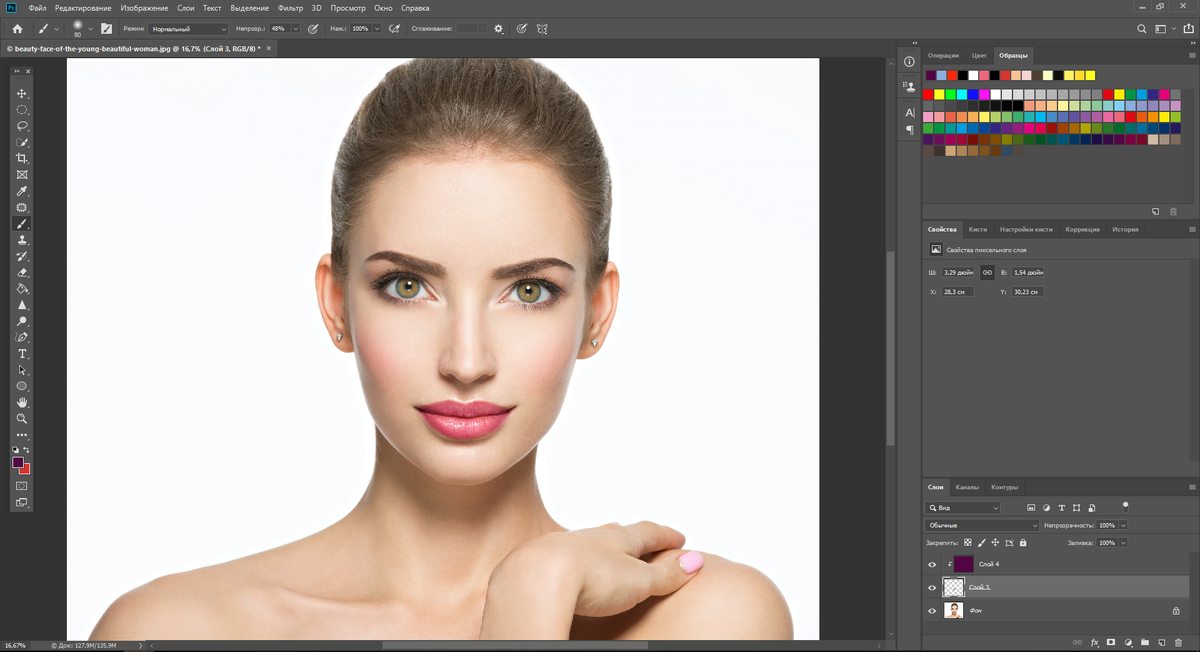Image resolution: width=1200 pixels, height=652 pixels.
Task: Click the background color swatch in toolbox
Action: click(x=25, y=469)
